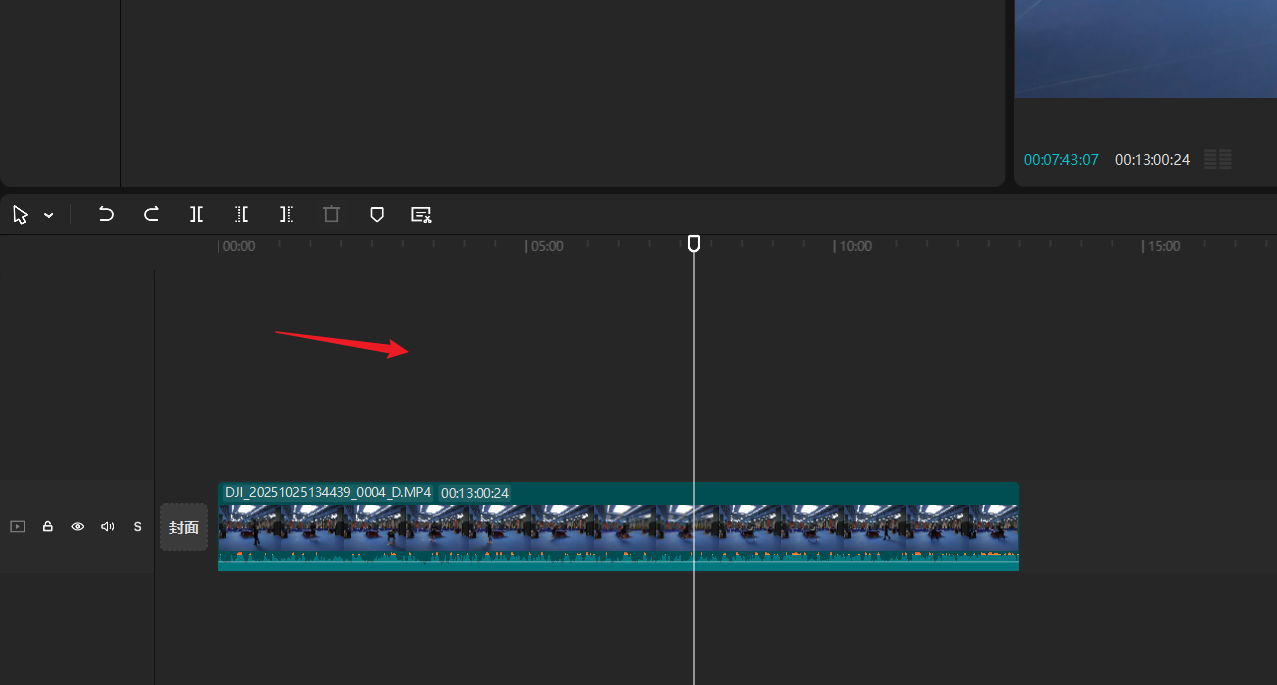The height and width of the screenshot is (685, 1277).
Task: Trim the clip right of the playhead
Action: (x=286, y=214)
